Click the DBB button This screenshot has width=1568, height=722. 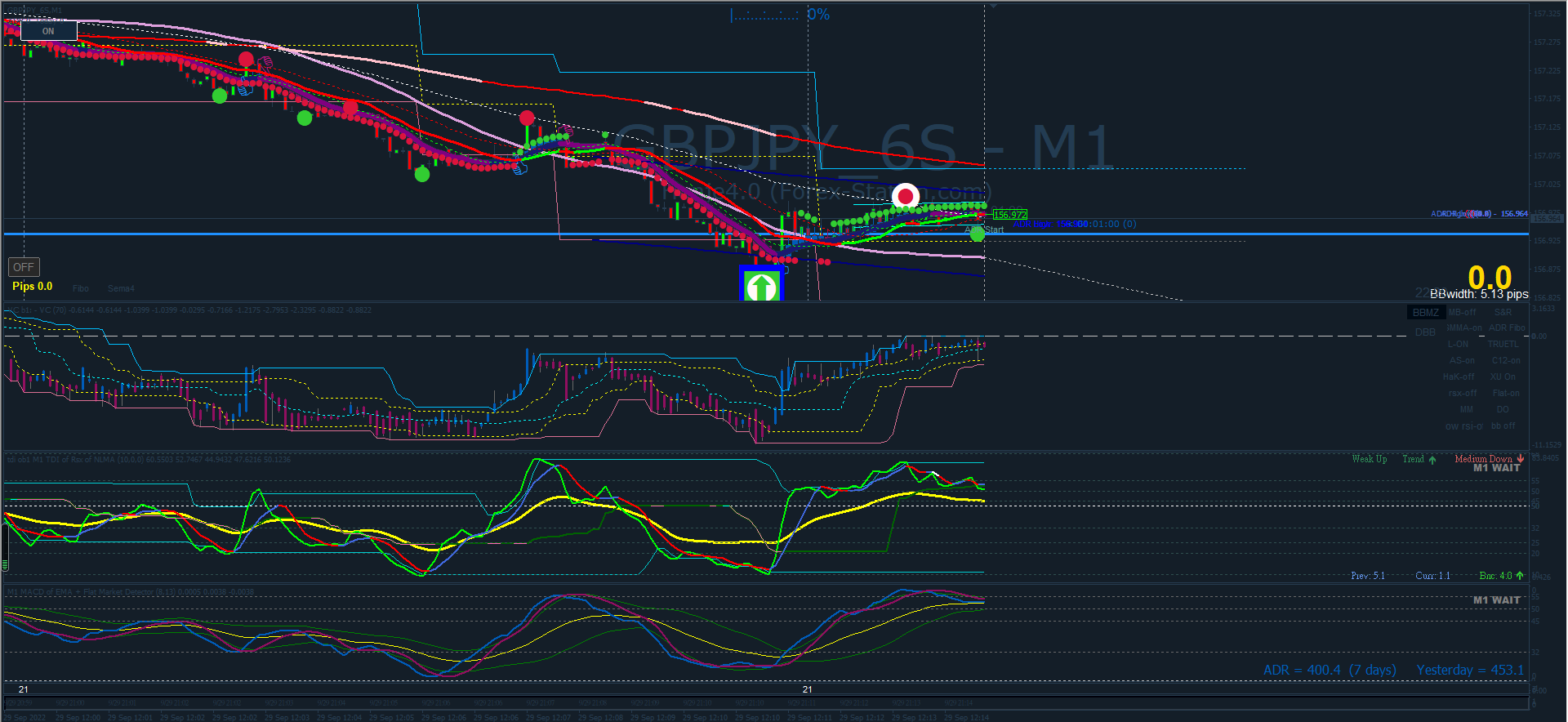(1425, 332)
